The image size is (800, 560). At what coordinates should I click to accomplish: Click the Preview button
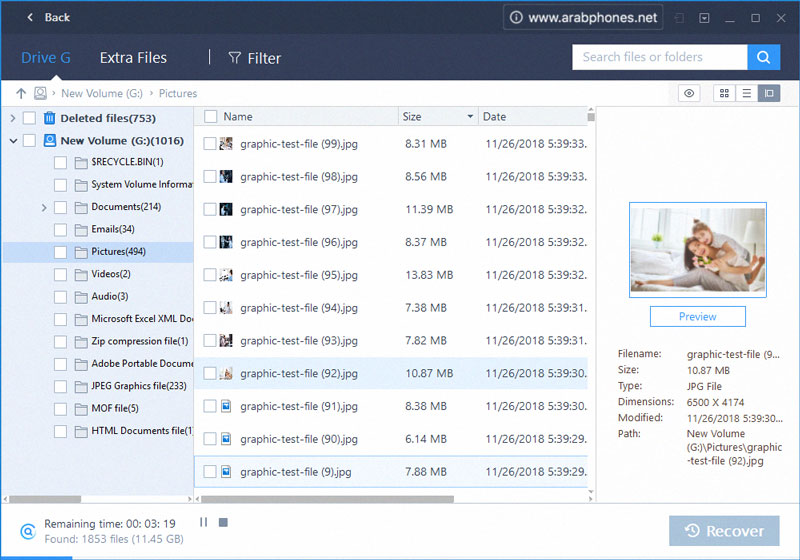point(697,316)
